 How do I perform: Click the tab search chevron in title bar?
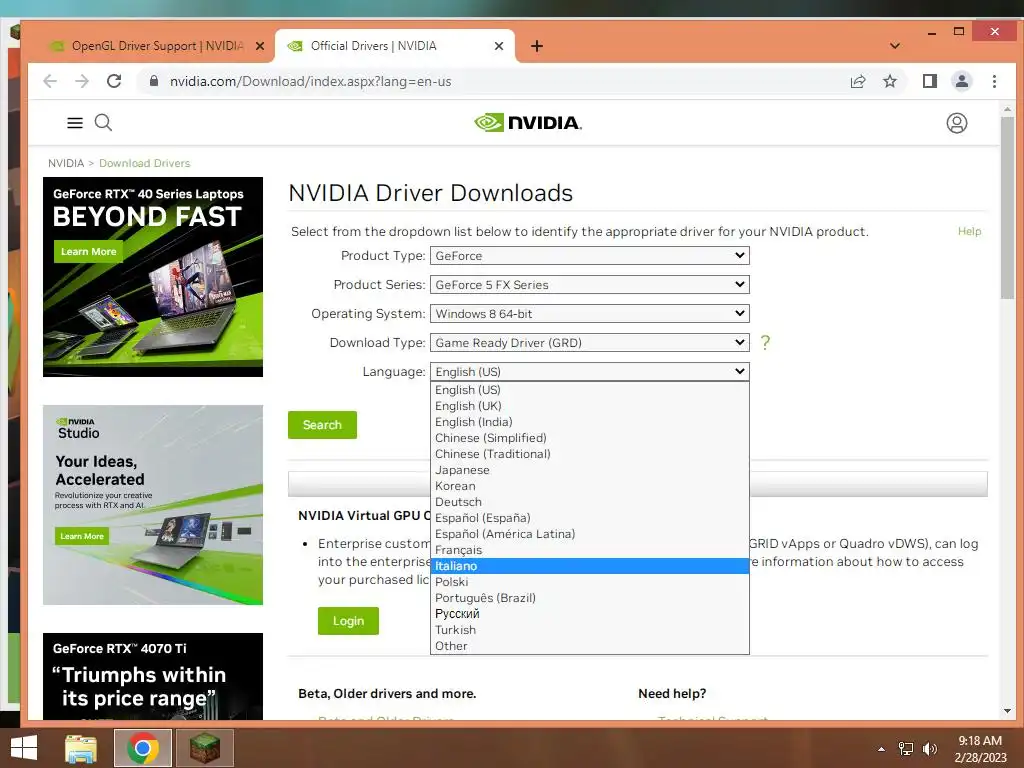click(895, 46)
